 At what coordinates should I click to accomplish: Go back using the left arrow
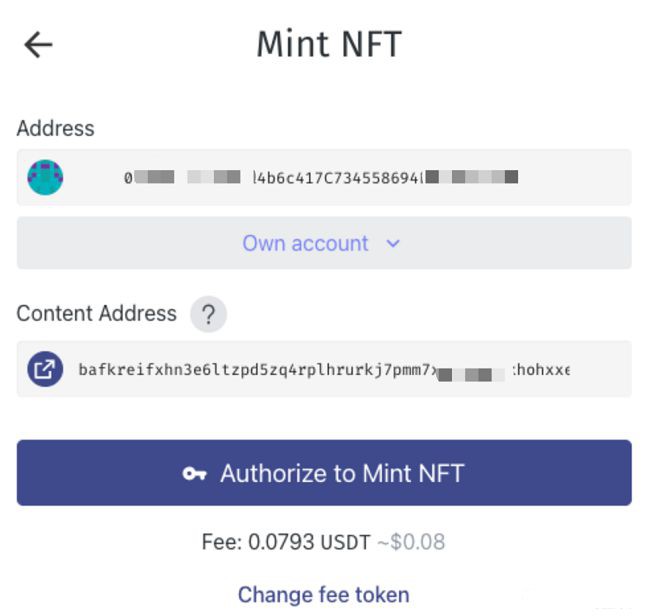pos(38,45)
